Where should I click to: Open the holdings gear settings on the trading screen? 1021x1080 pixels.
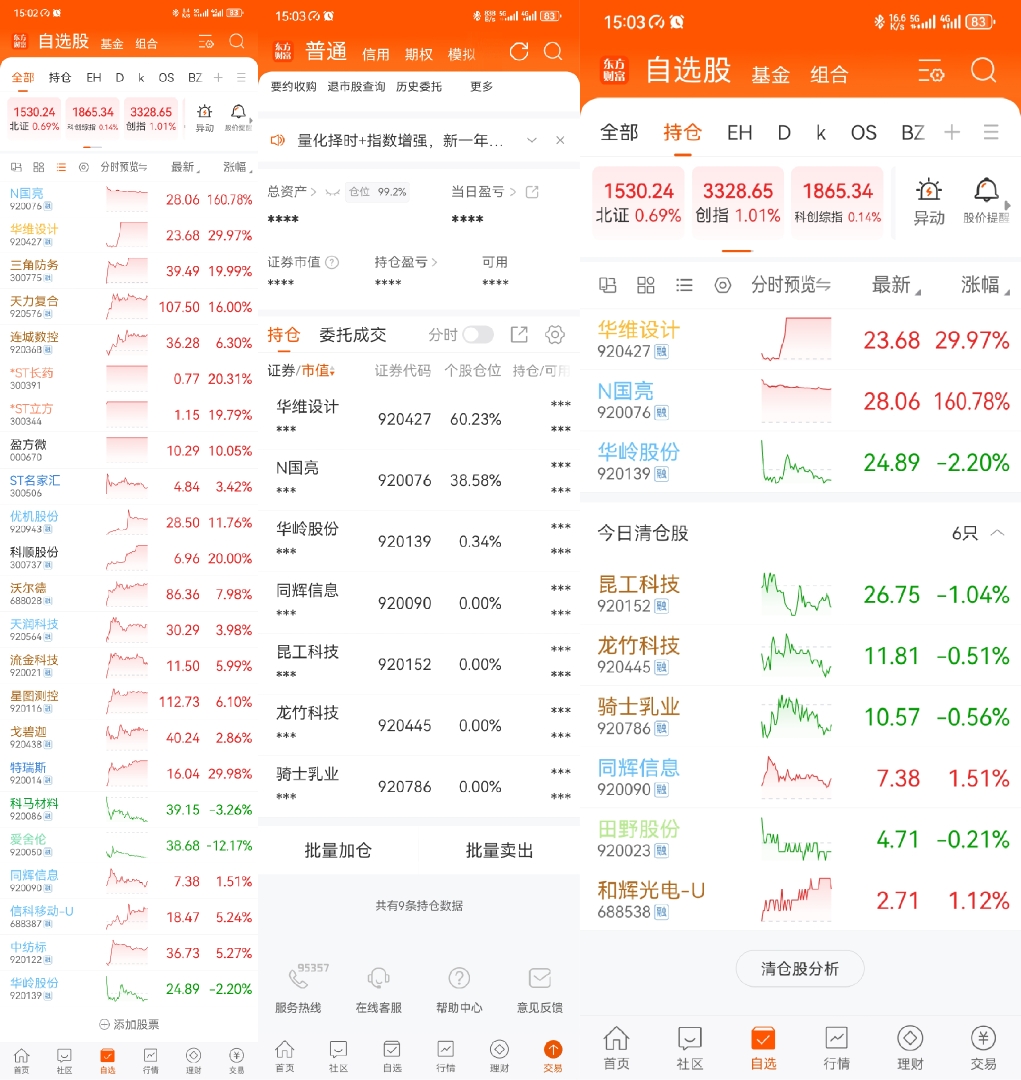point(555,335)
